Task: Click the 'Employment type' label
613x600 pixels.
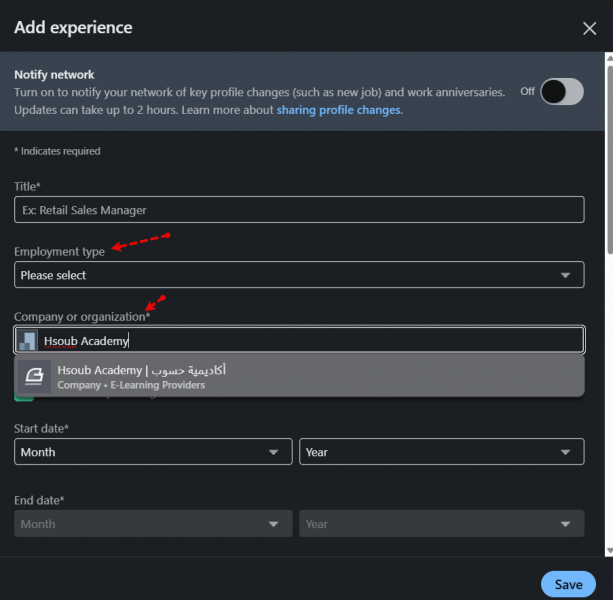Action: 59,252
